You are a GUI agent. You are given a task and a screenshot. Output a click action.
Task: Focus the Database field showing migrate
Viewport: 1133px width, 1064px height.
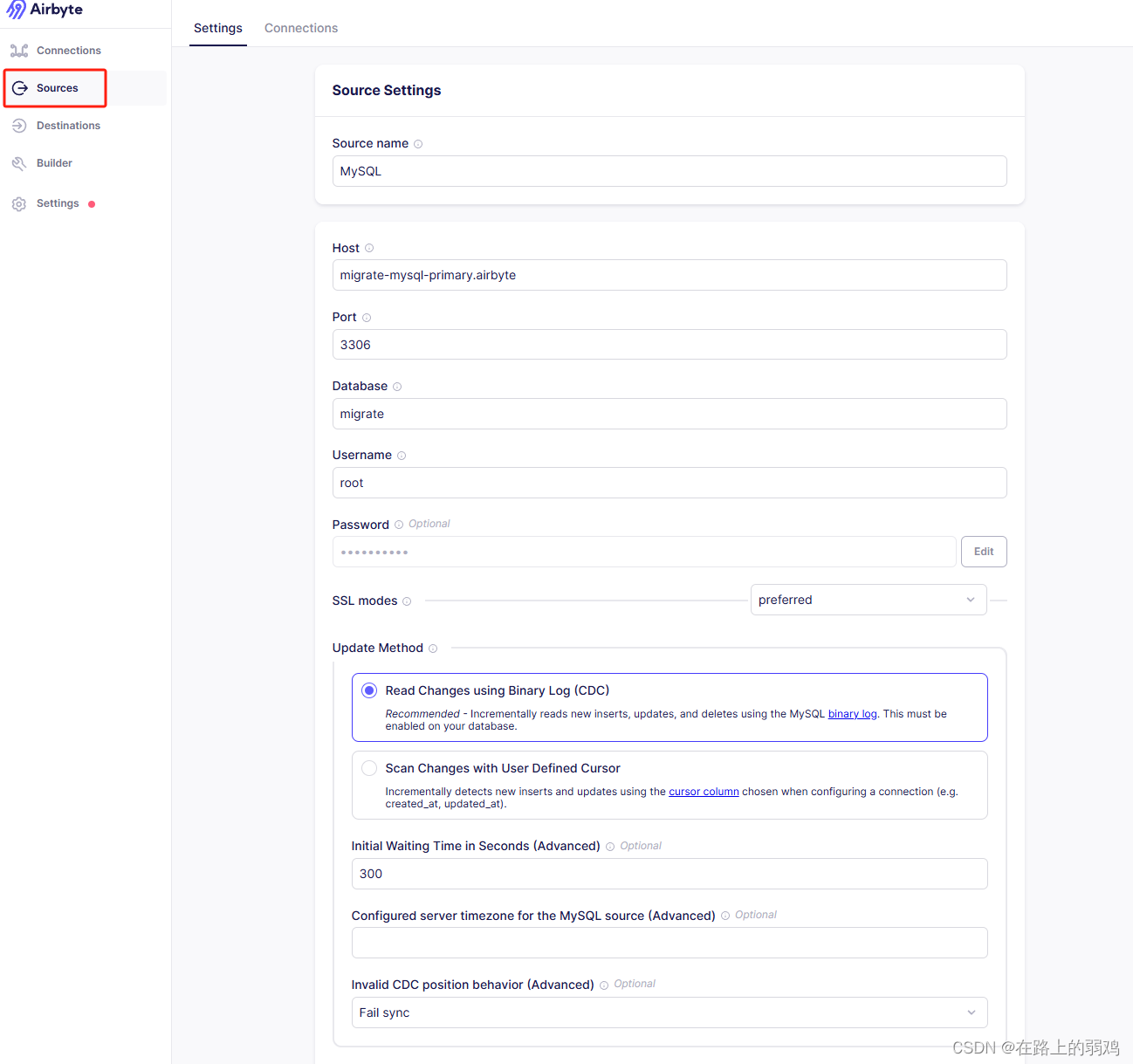(669, 414)
